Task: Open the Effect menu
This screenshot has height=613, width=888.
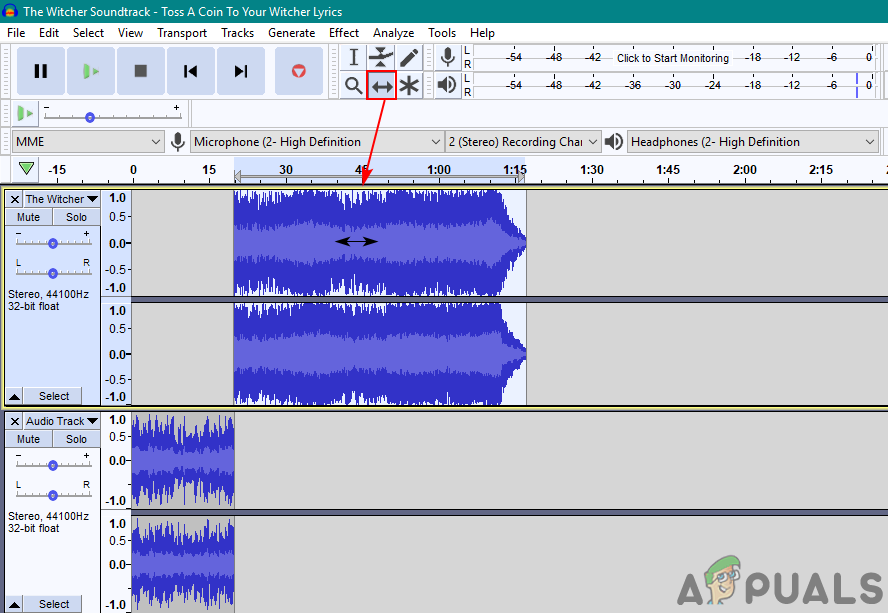Action: 344,32
